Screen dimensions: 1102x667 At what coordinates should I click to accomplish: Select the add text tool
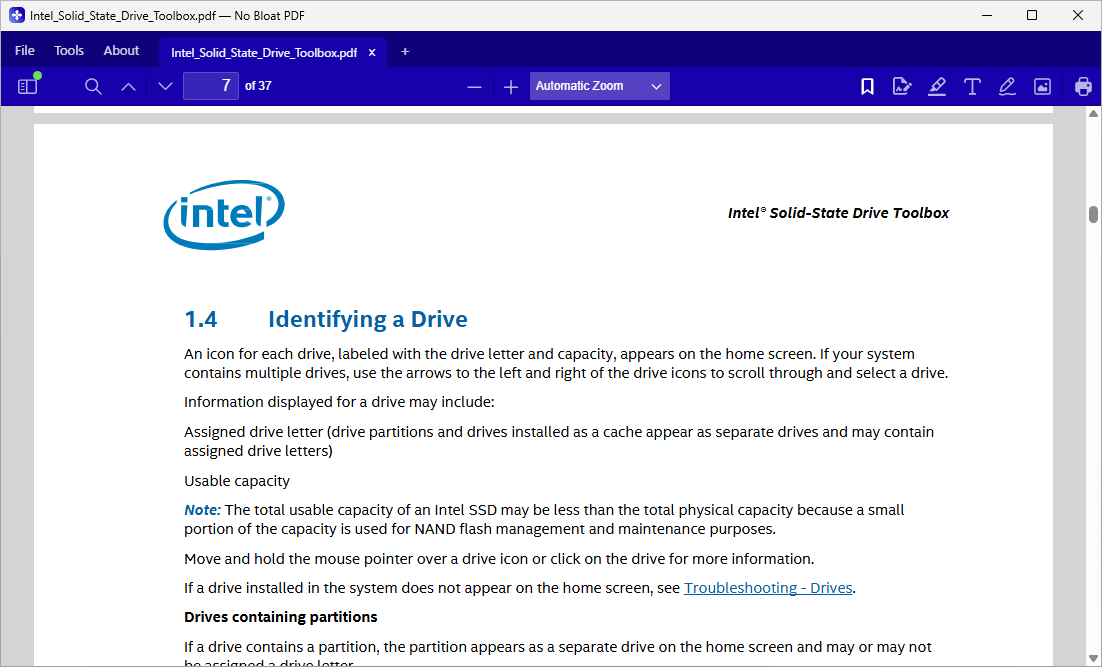972,86
